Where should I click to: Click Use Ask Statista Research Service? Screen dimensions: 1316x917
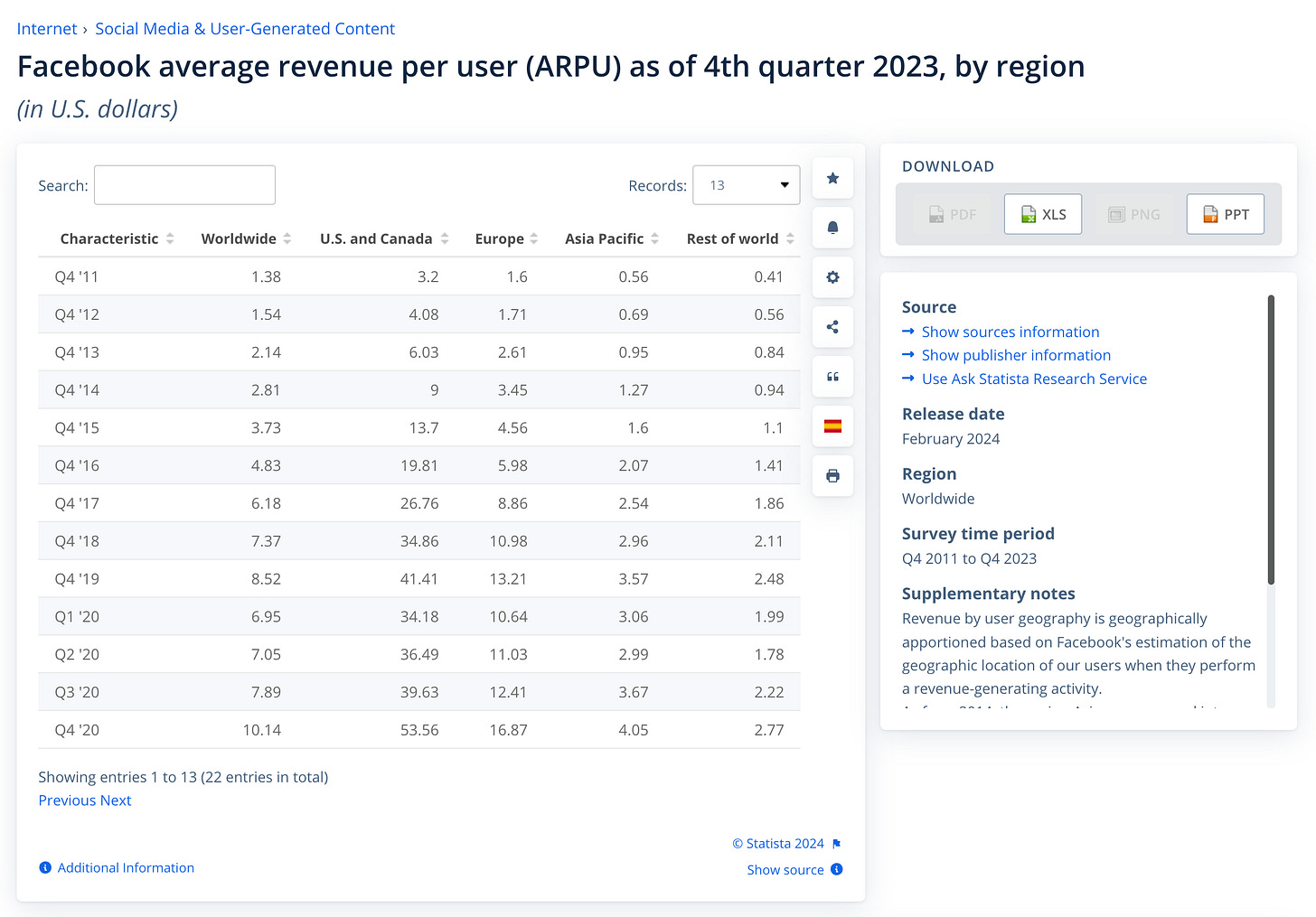(1034, 379)
